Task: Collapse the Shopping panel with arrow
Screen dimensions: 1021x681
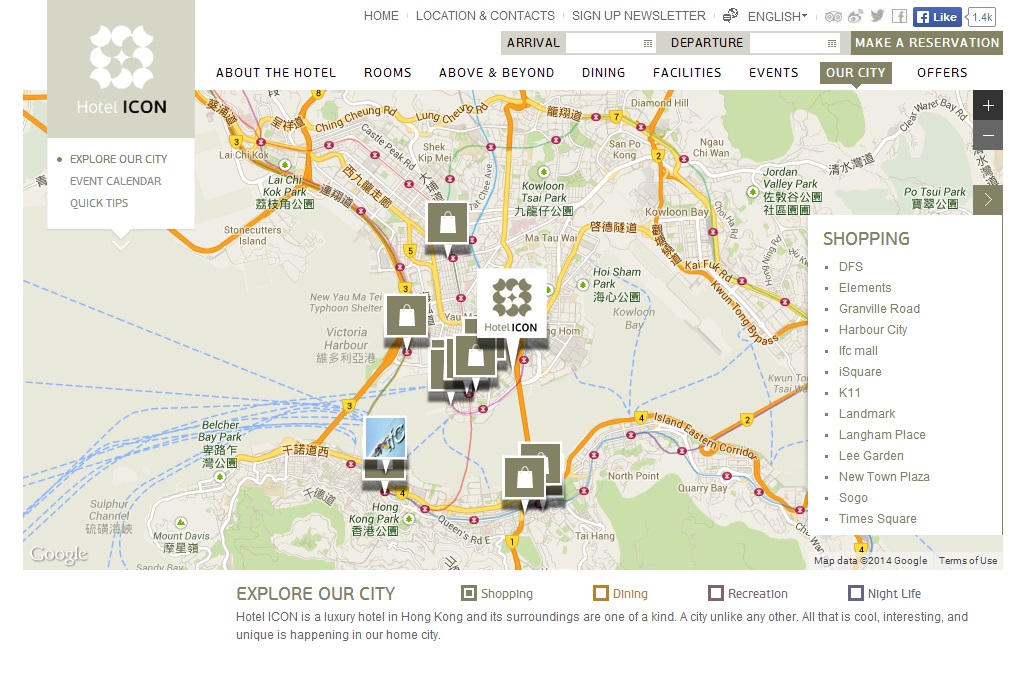Action: pos(987,200)
